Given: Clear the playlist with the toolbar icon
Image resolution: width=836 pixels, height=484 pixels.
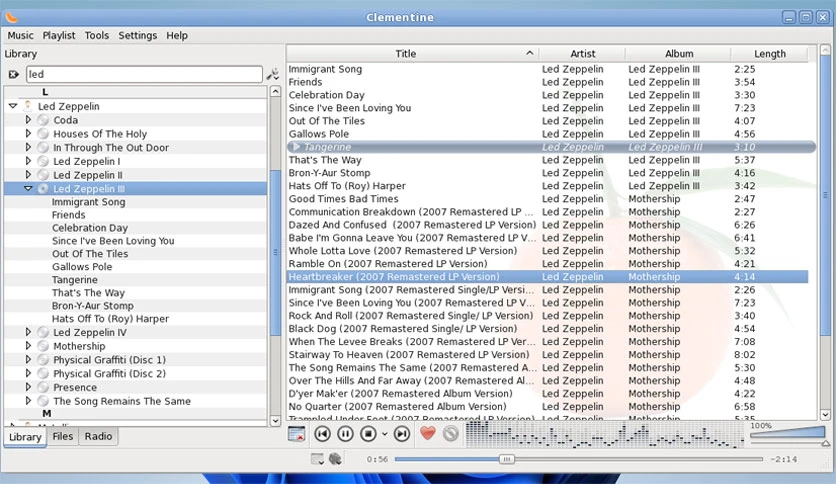Looking at the screenshot, I should point(296,434).
